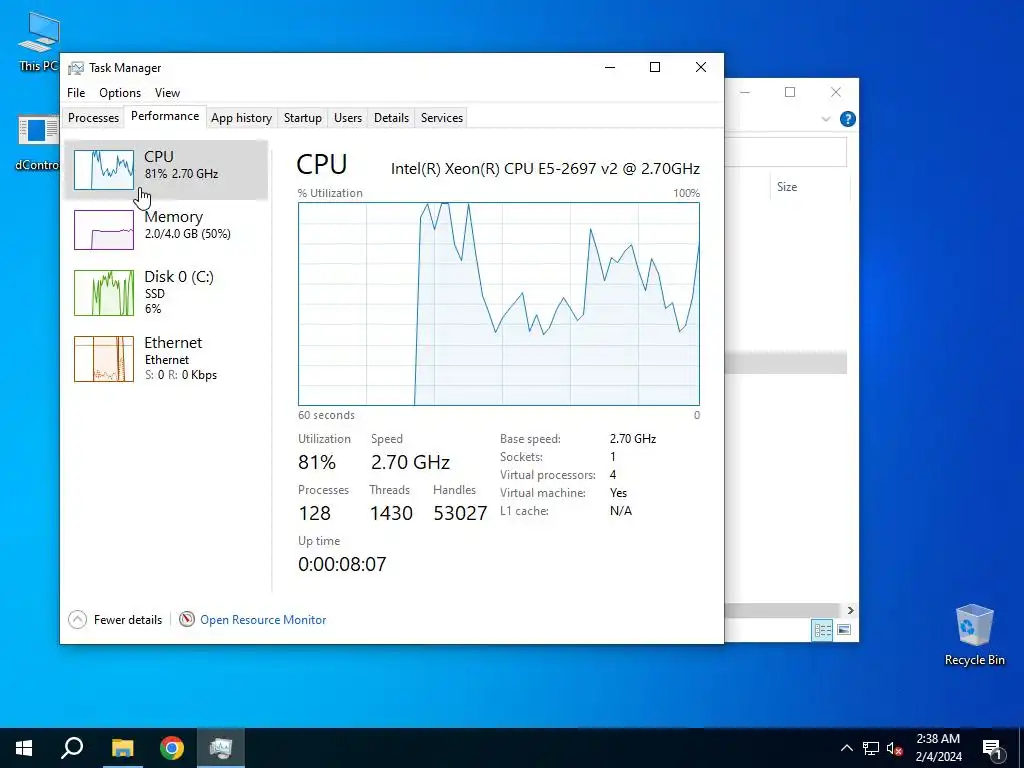Click the up time 0:00:08:07 value
This screenshot has height=768, width=1024.
point(342,564)
